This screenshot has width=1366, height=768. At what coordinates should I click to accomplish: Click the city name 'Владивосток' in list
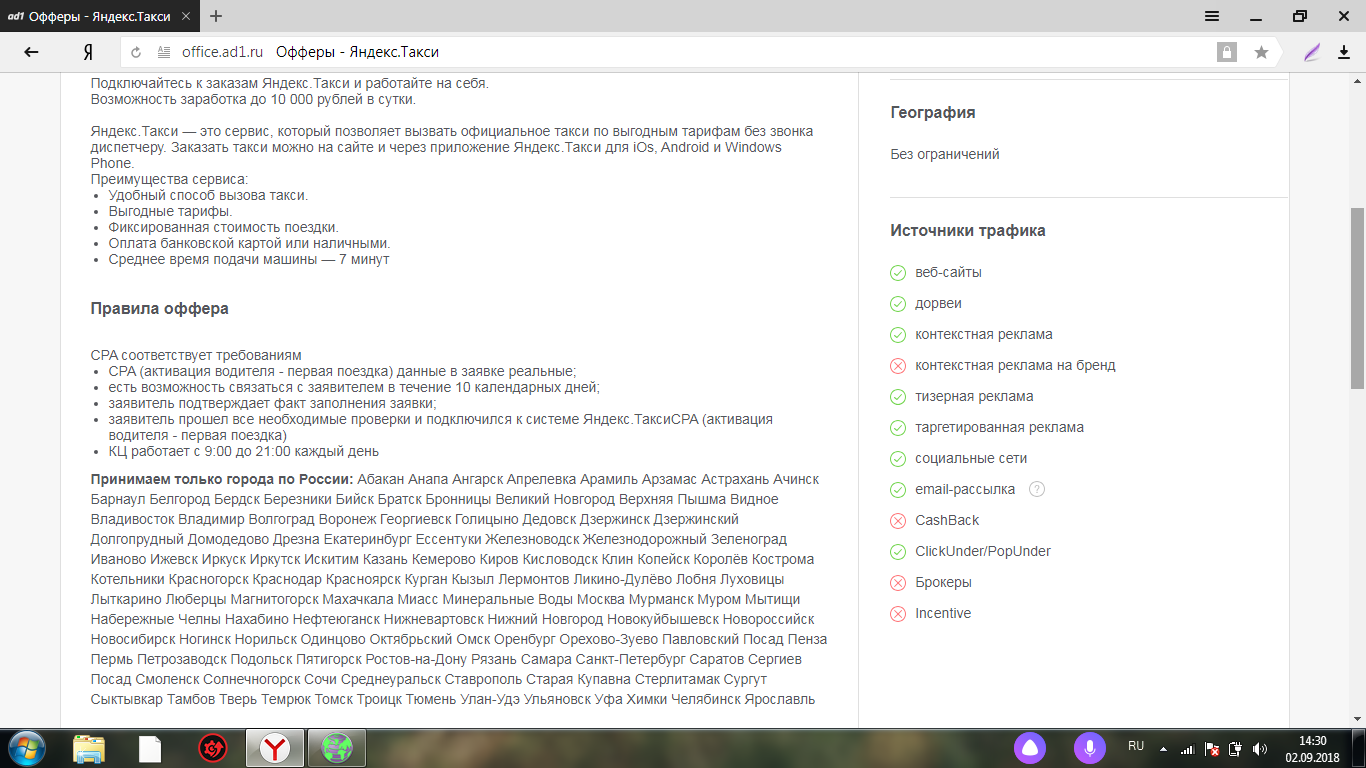[x=132, y=520]
